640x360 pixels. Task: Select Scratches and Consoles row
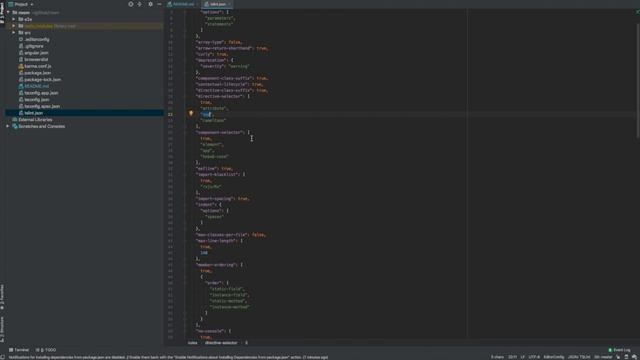coord(42,127)
